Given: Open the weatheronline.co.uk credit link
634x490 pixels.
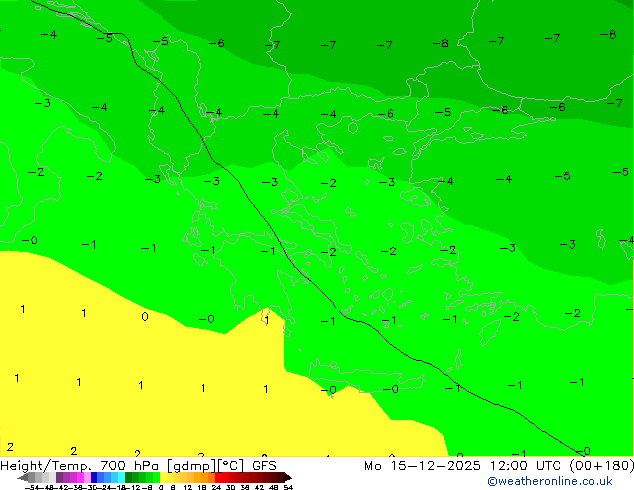Looking at the screenshot, I should coord(550,481).
